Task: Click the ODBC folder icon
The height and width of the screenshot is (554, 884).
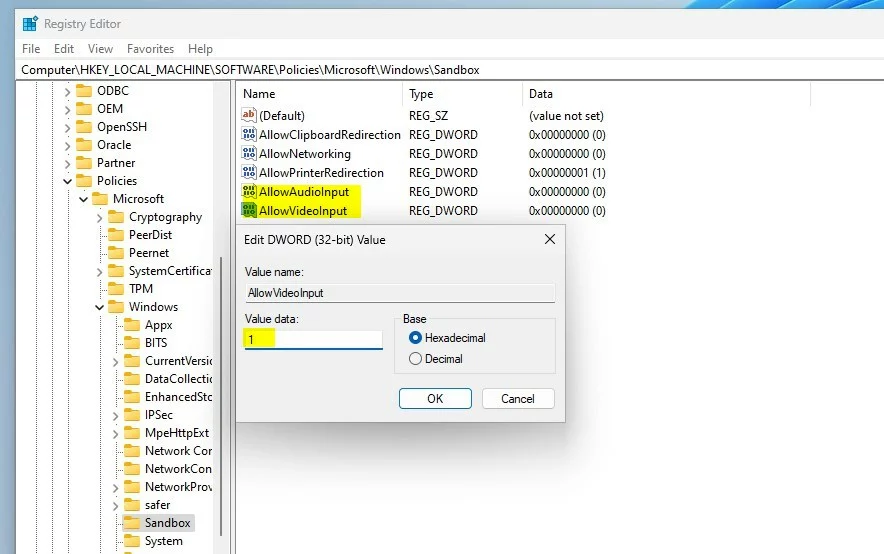Action: point(84,91)
